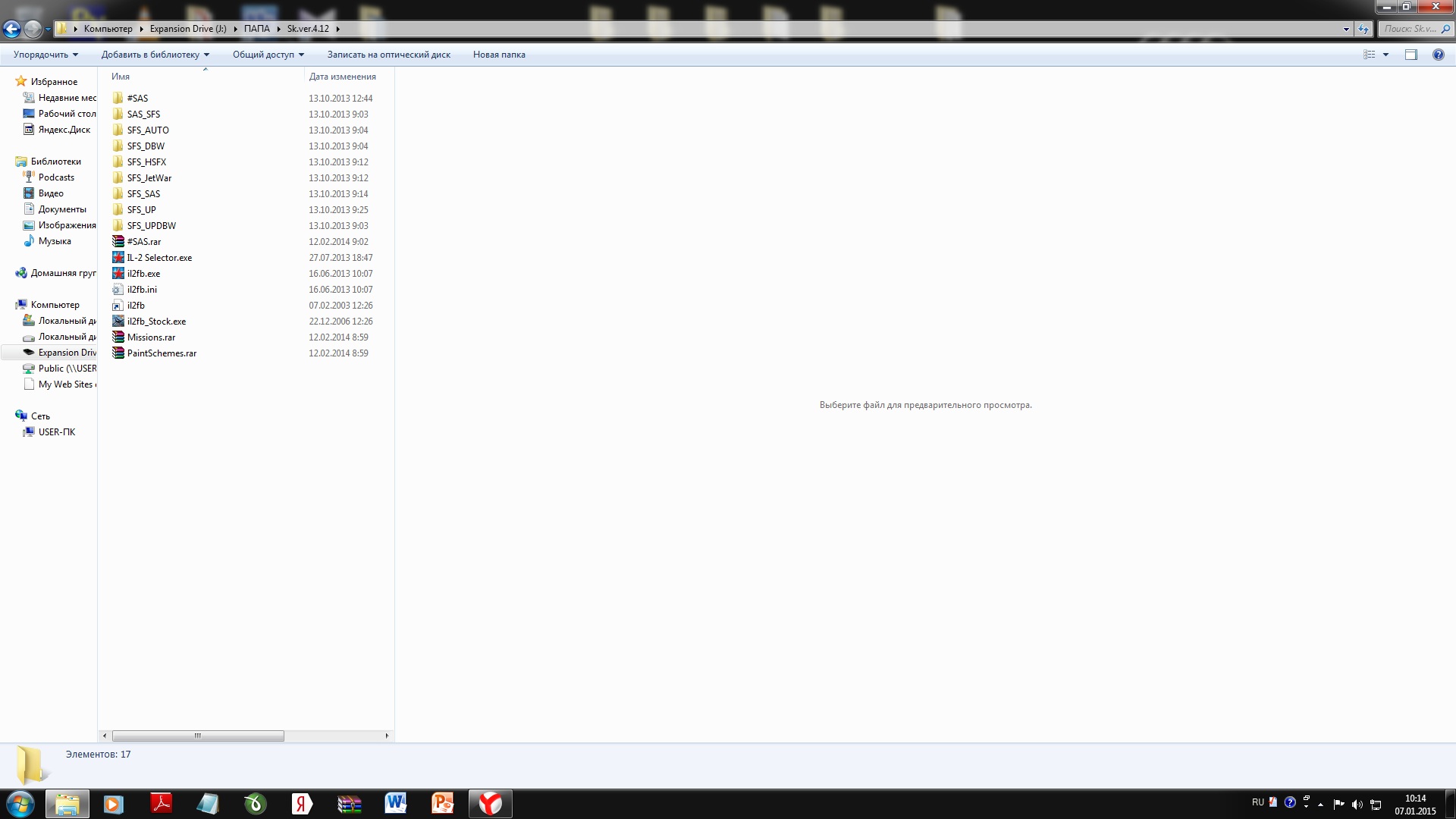This screenshot has width=1456, height=819.
Task: Open the Explorer help icon
Action: pyautogui.click(x=1438, y=55)
